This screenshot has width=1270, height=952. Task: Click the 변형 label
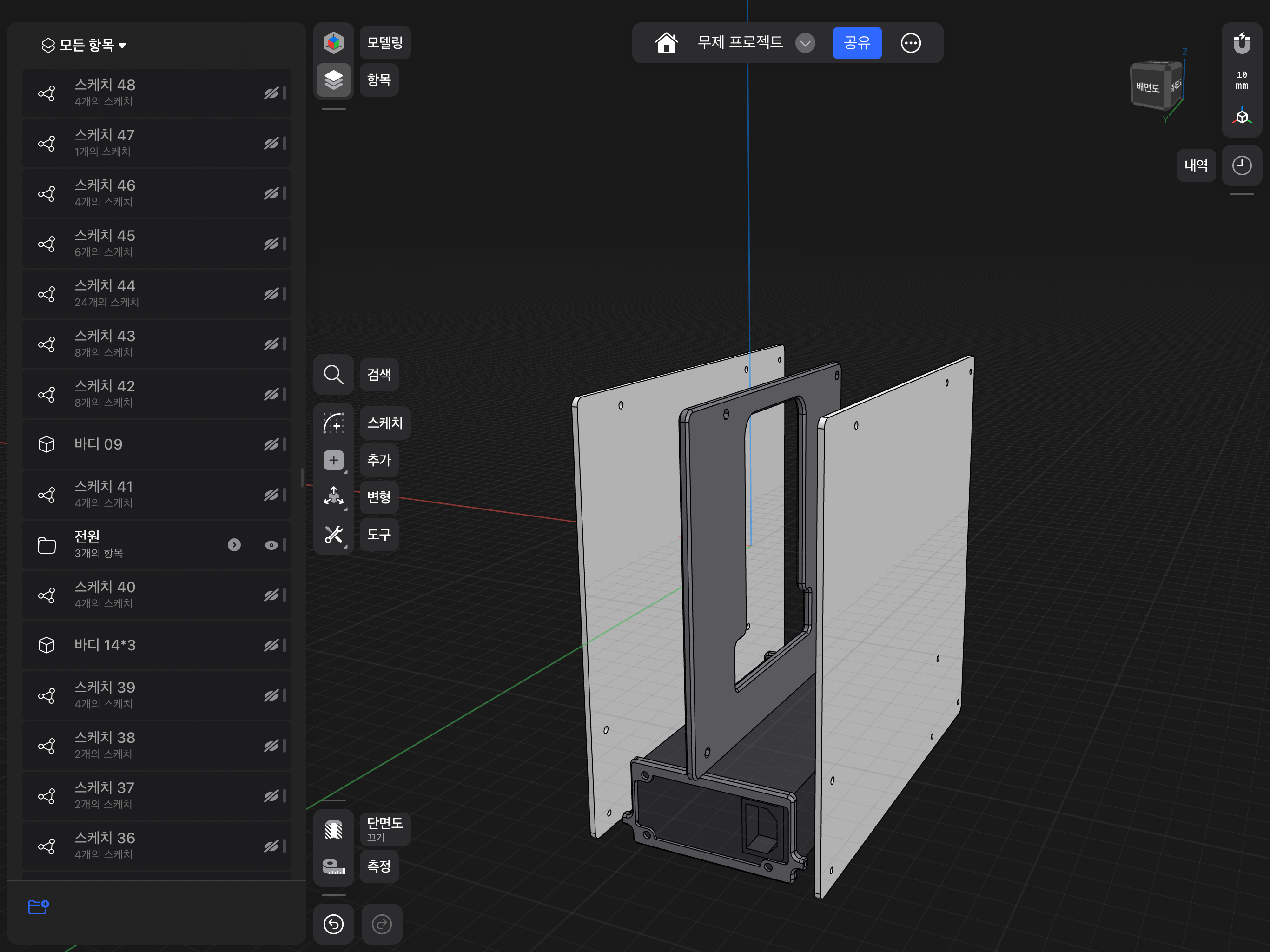tap(379, 496)
